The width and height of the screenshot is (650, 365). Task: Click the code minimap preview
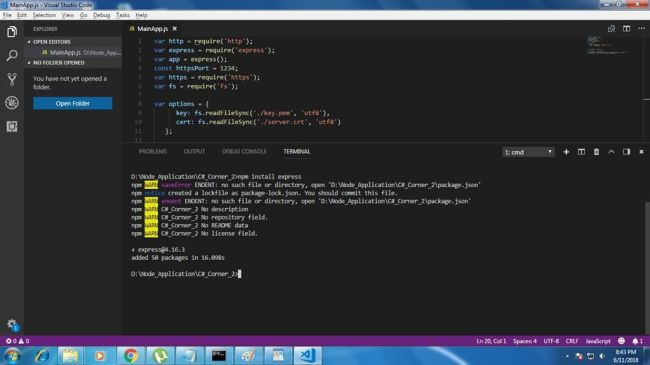(608, 45)
